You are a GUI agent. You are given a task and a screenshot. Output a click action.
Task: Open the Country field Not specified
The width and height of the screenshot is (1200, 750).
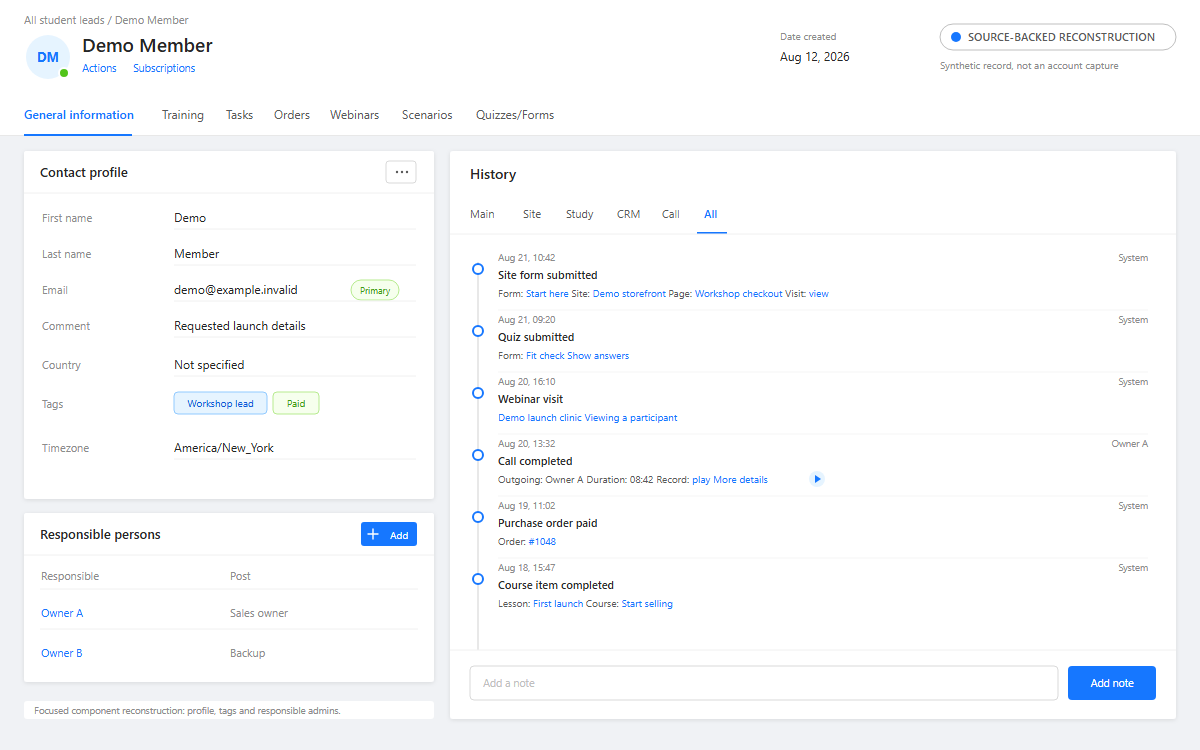click(209, 365)
